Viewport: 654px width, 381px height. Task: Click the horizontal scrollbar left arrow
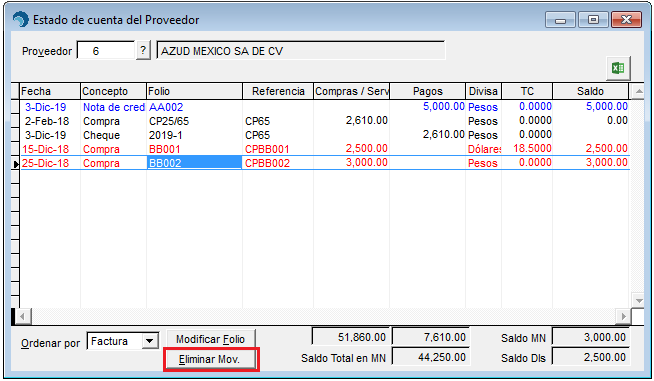pyautogui.click(x=23, y=316)
